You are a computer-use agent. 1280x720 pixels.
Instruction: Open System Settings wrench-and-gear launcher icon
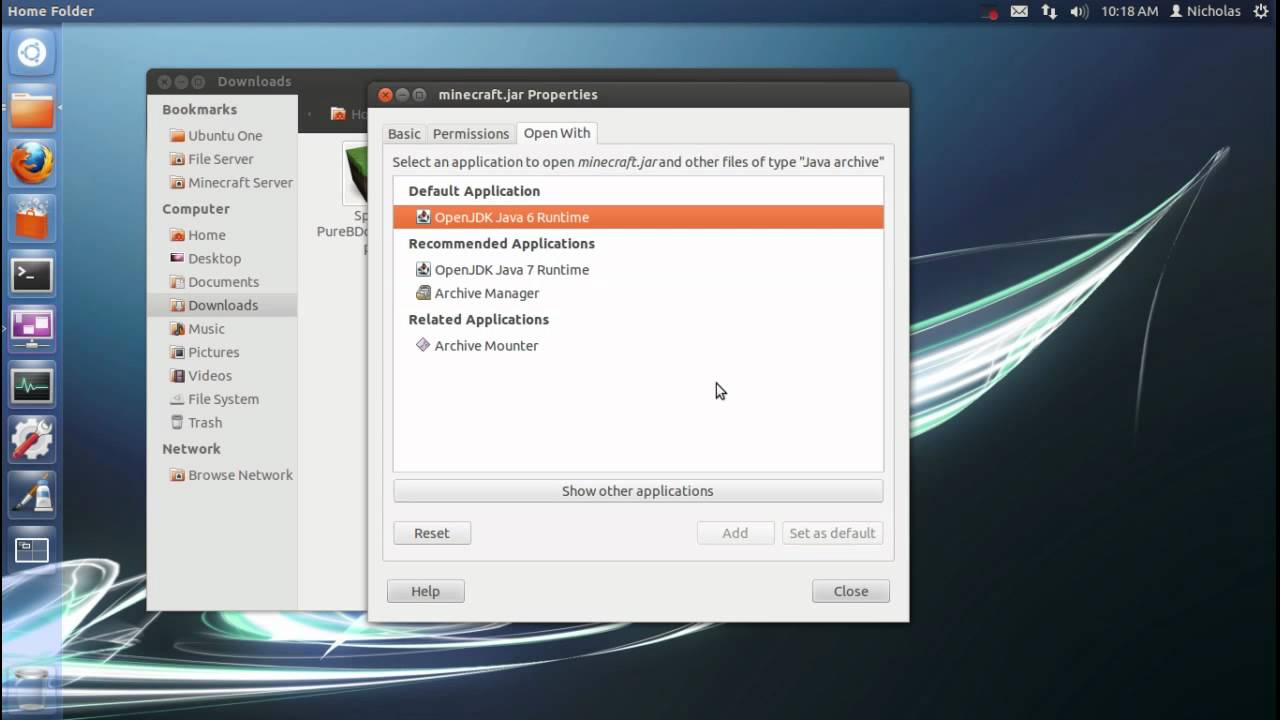[31, 440]
